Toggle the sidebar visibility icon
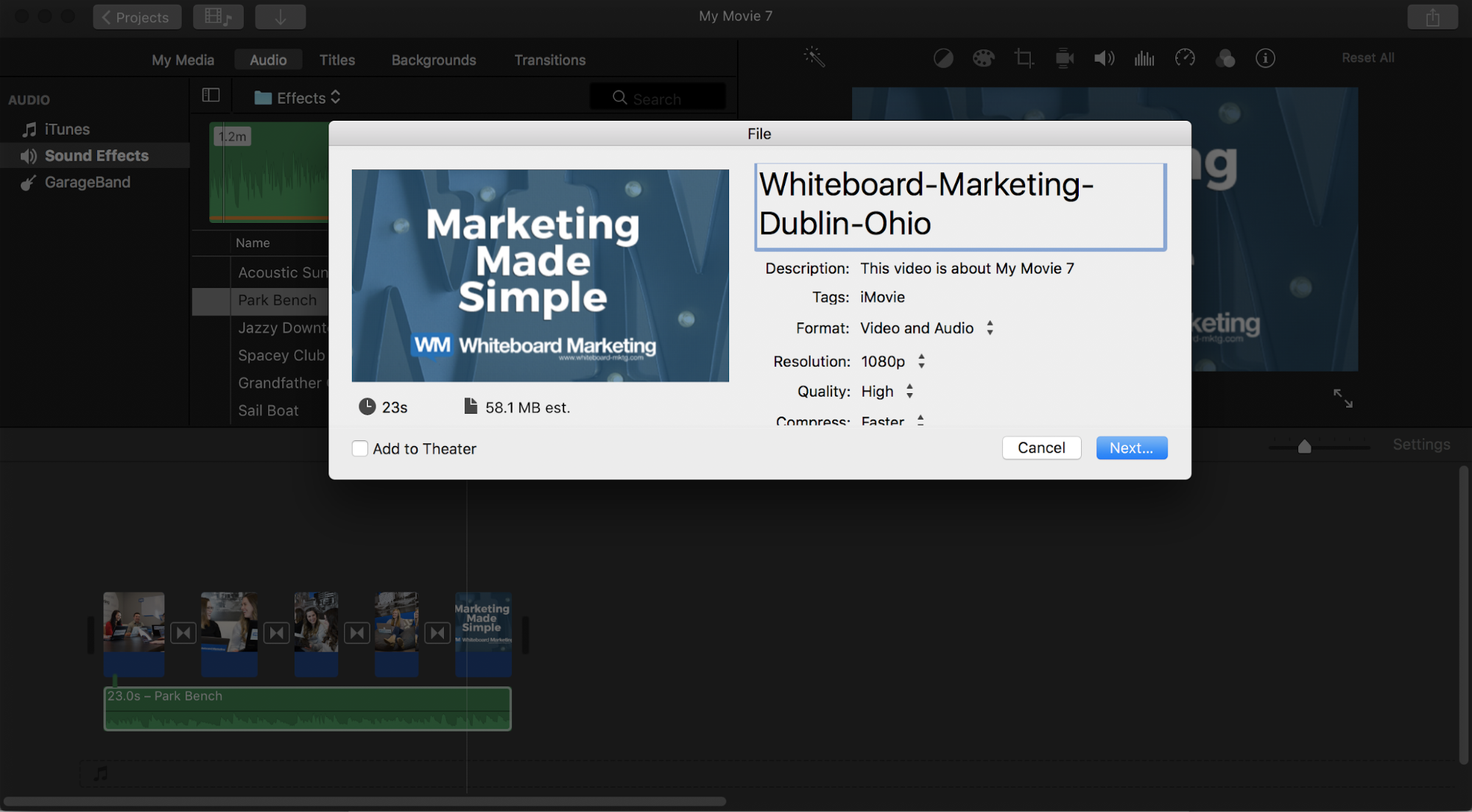1472x812 pixels. tap(211, 95)
